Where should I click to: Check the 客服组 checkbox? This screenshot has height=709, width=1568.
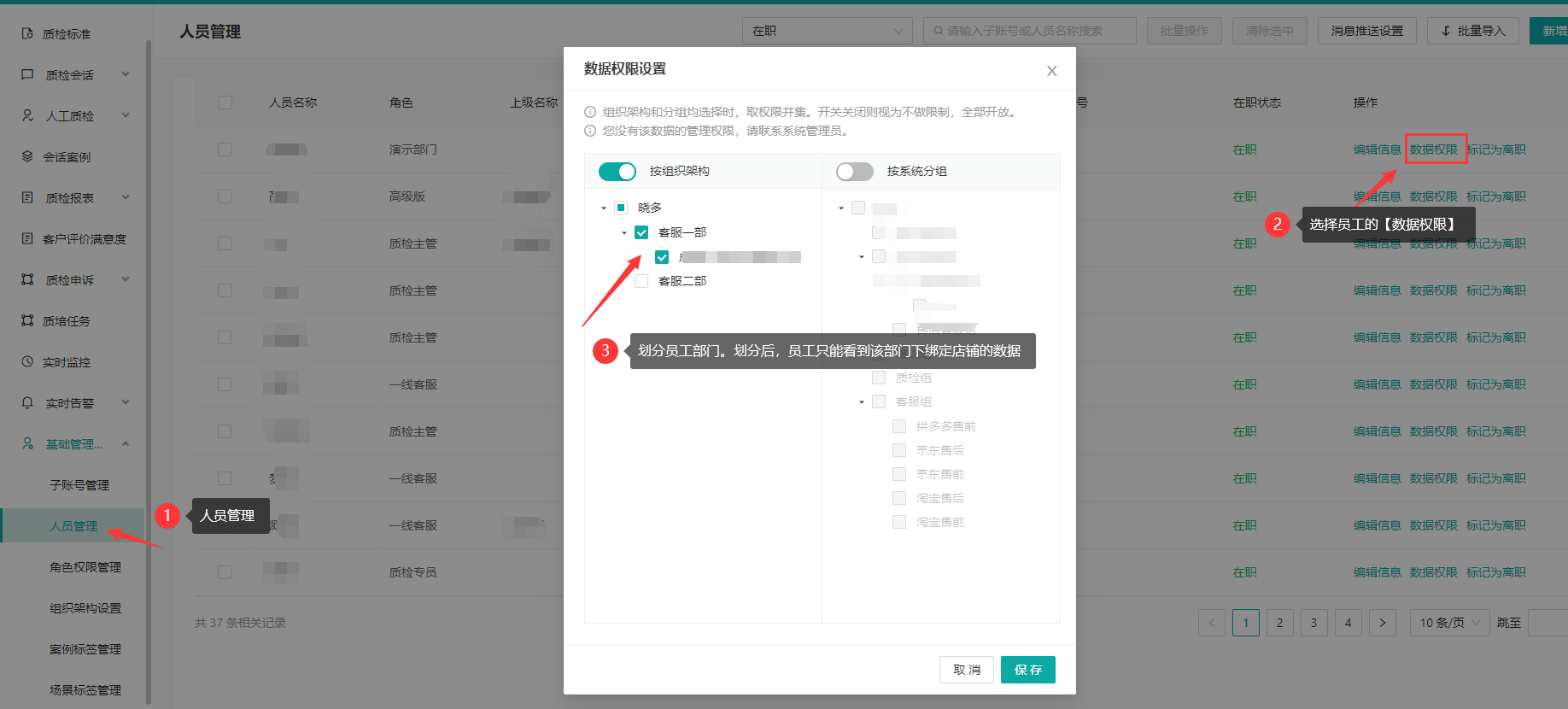[x=879, y=401]
